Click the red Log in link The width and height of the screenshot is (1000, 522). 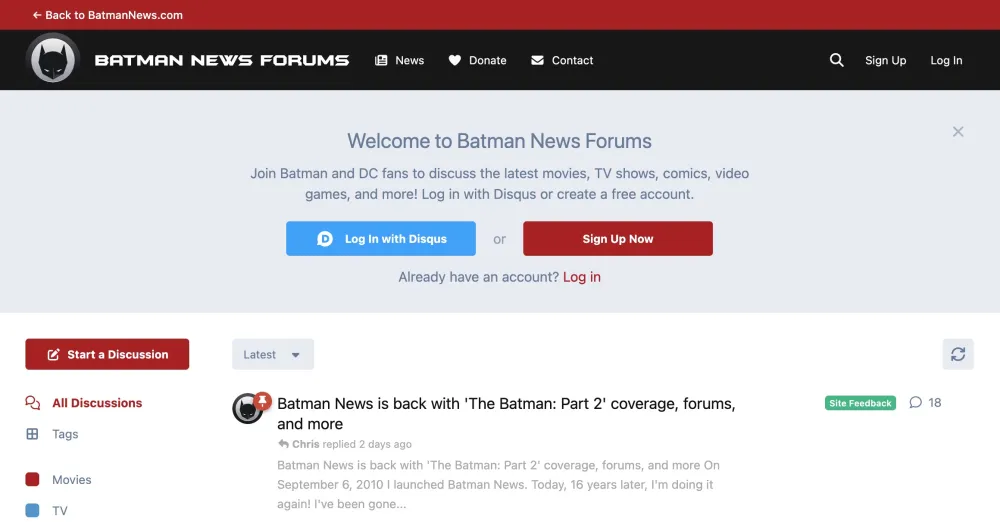pos(582,277)
